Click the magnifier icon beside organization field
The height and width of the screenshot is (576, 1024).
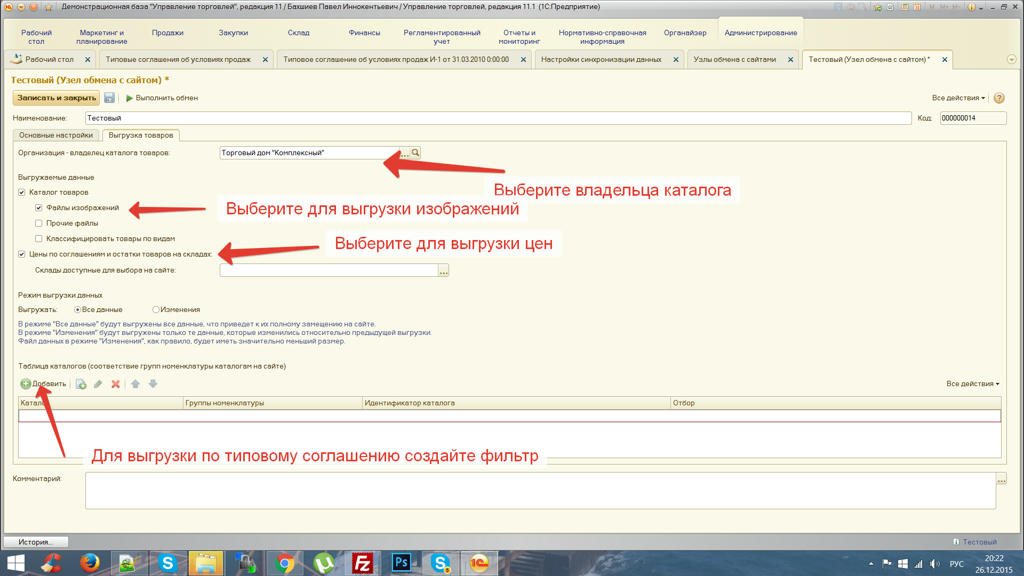(x=416, y=153)
